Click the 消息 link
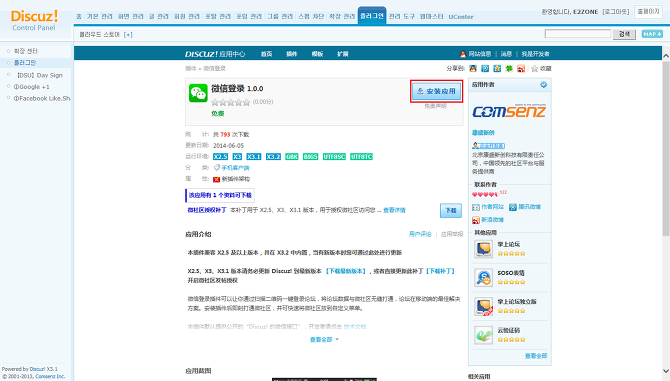This screenshot has width=670, height=381. 506,54
